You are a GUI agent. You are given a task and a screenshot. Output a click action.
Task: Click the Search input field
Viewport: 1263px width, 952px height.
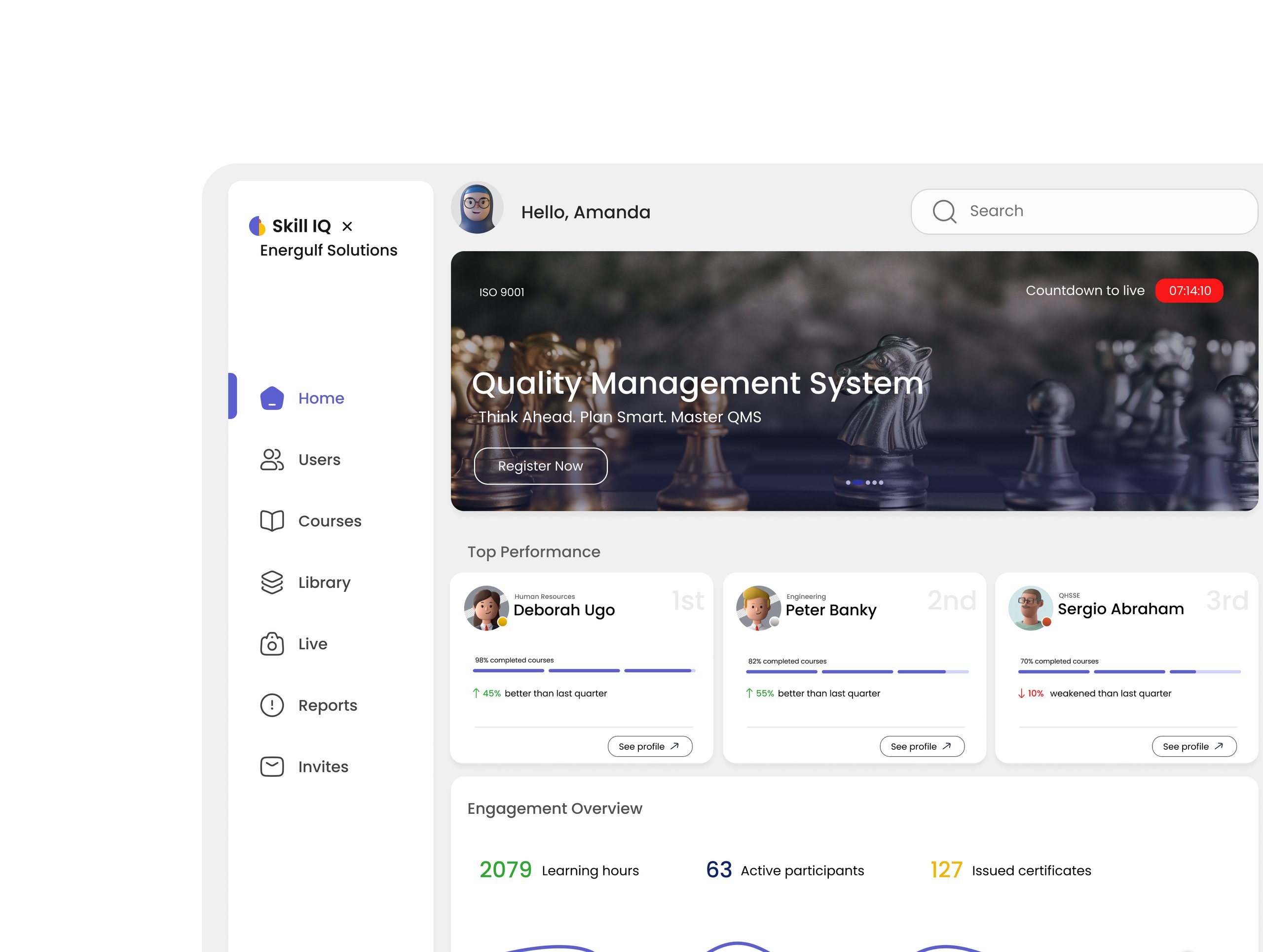[x=1085, y=211]
